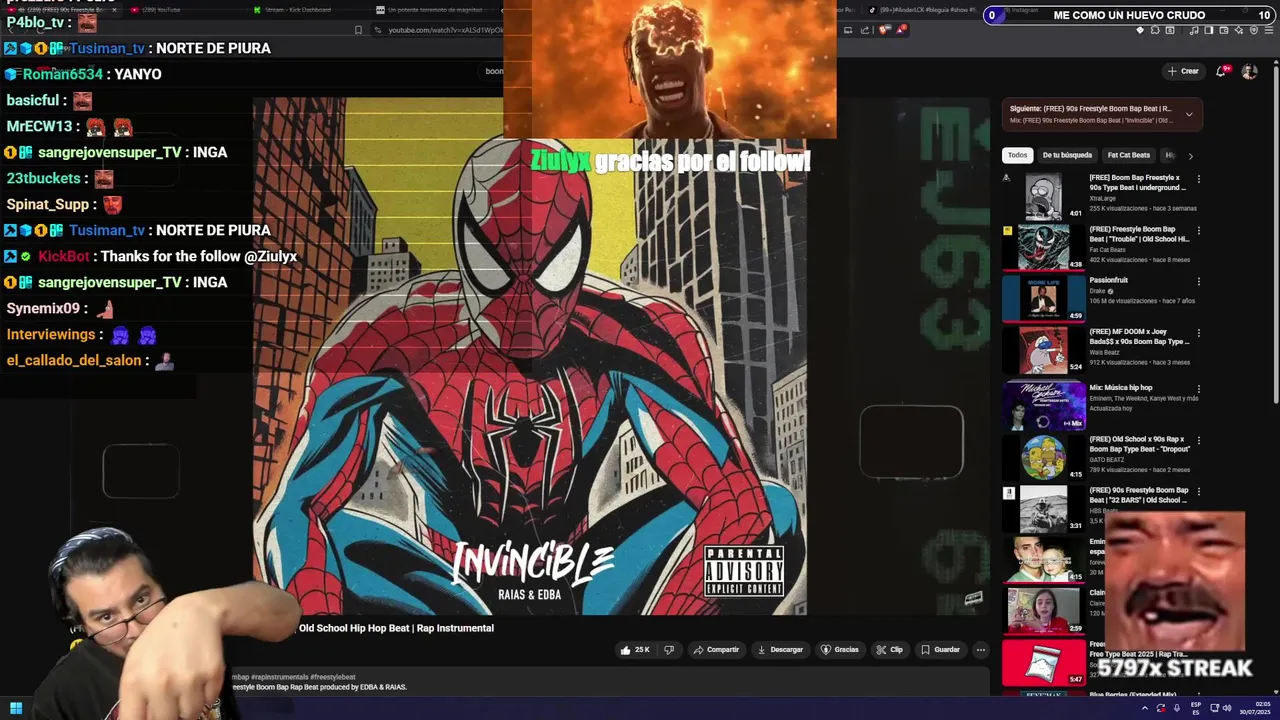This screenshot has width=1280, height=720.
Task: Open the browser extensions puzzle icon
Action: coord(1155,30)
